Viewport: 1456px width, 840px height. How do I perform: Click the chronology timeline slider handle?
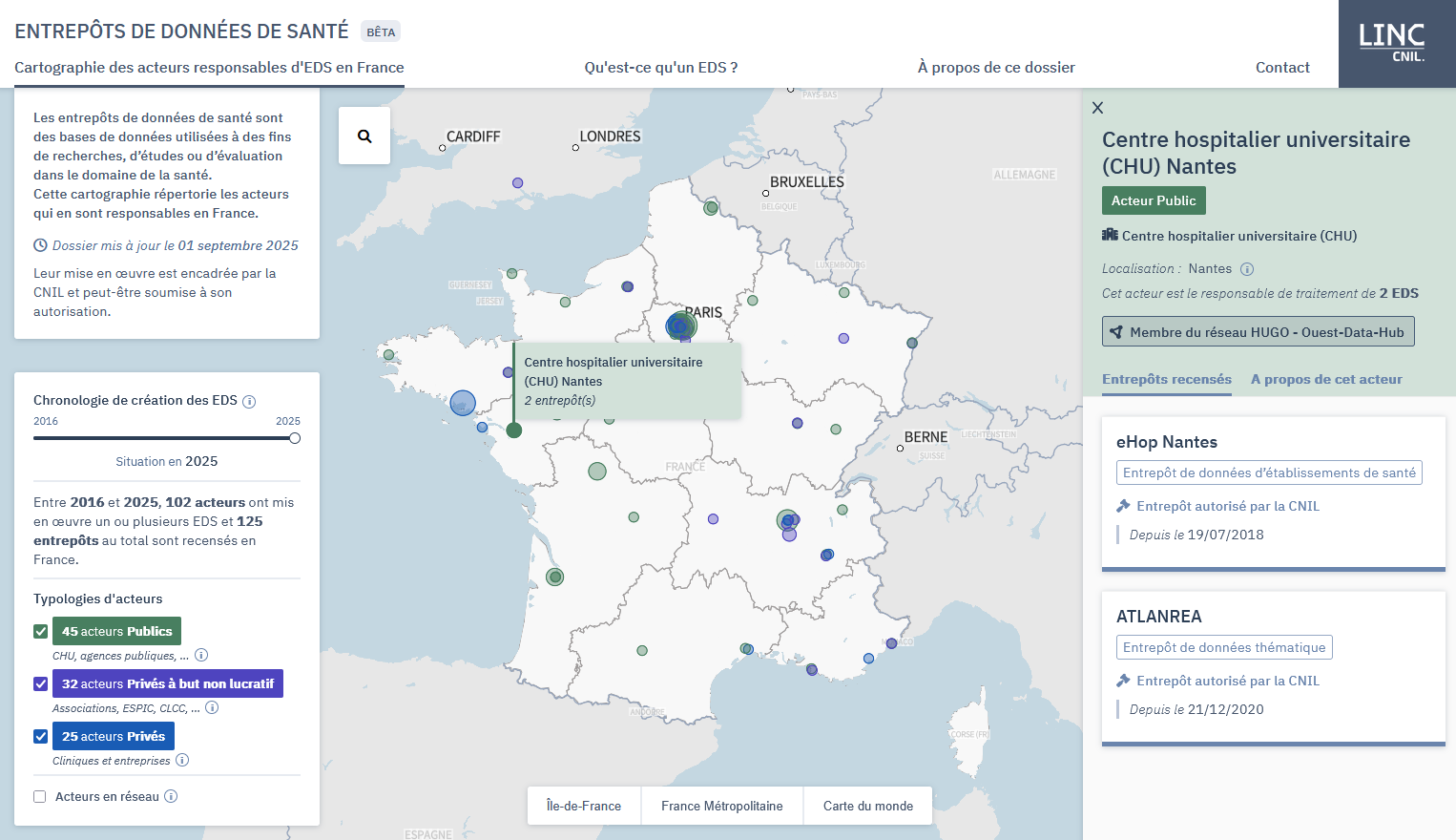click(x=295, y=438)
